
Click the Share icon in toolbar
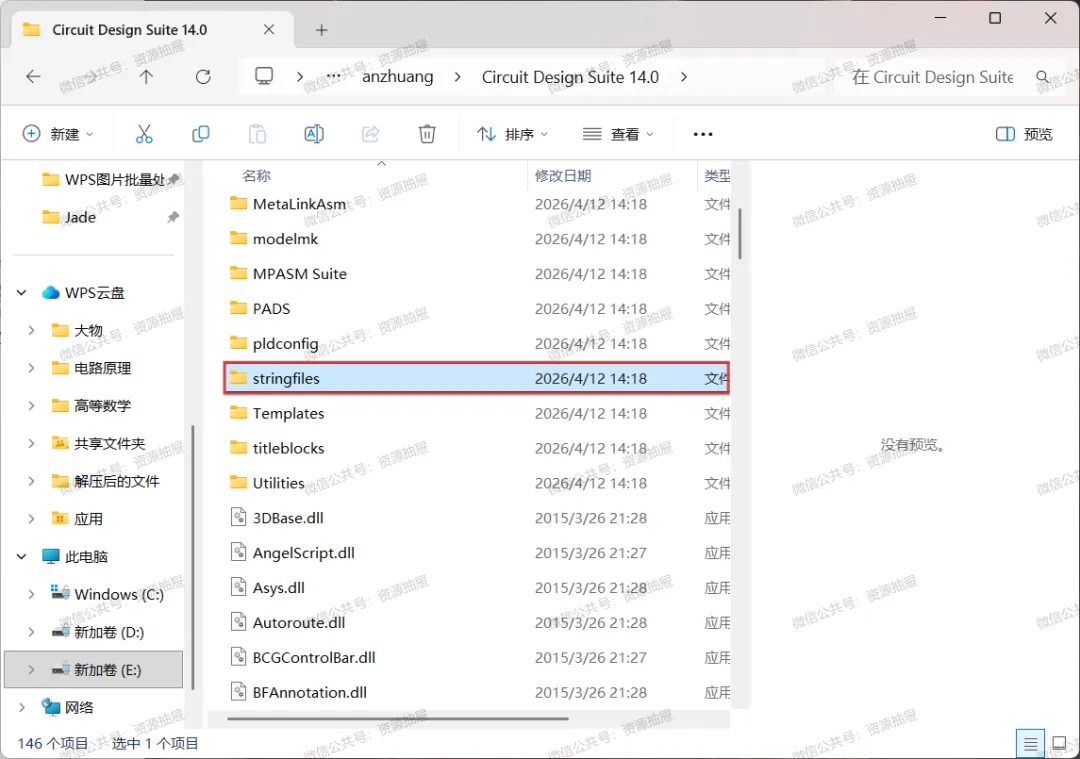click(371, 134)
